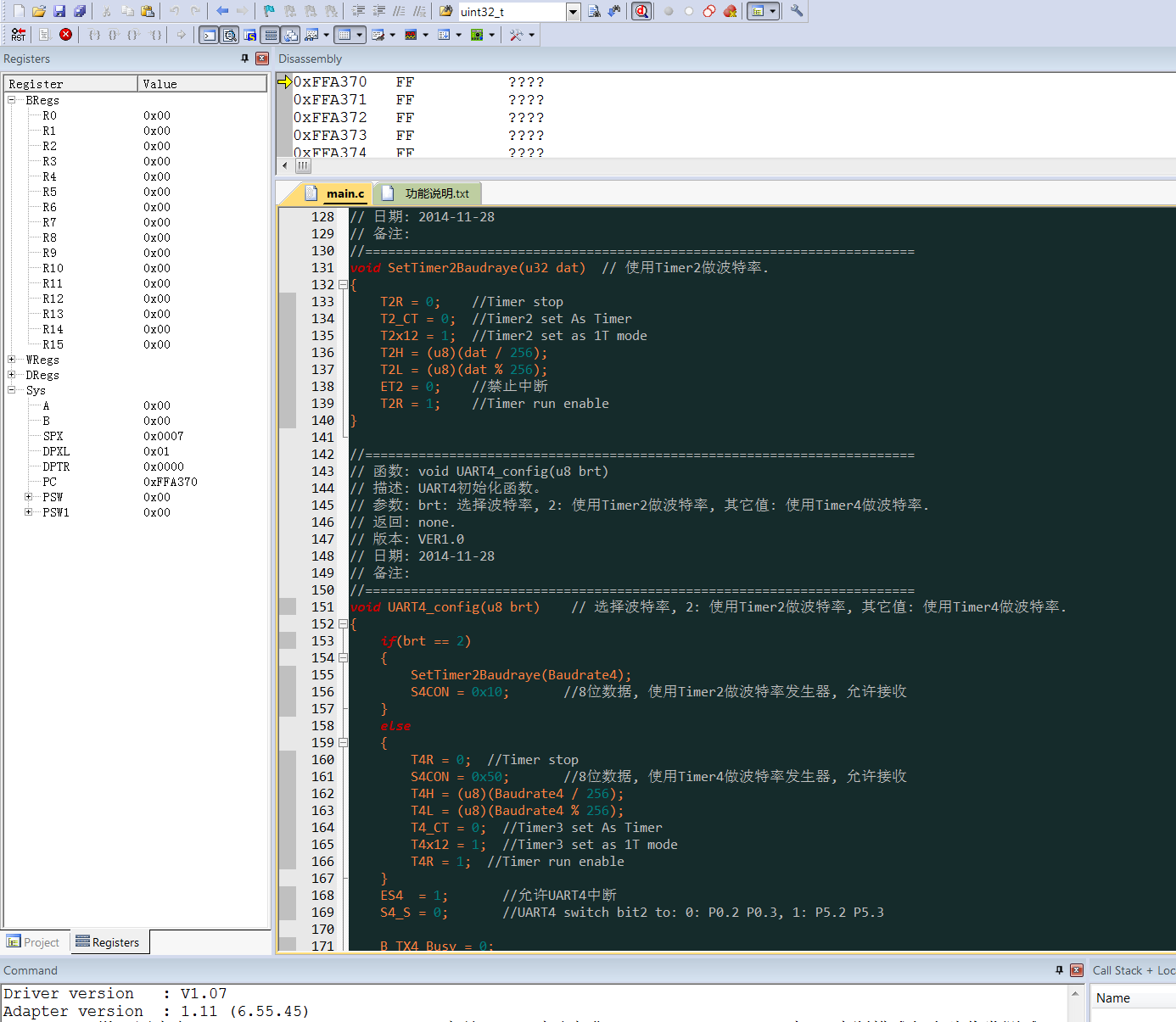Open the Toolbox dropdown arrow
The height and width of the screenshot is (1022, 1176).
point(532,35)
